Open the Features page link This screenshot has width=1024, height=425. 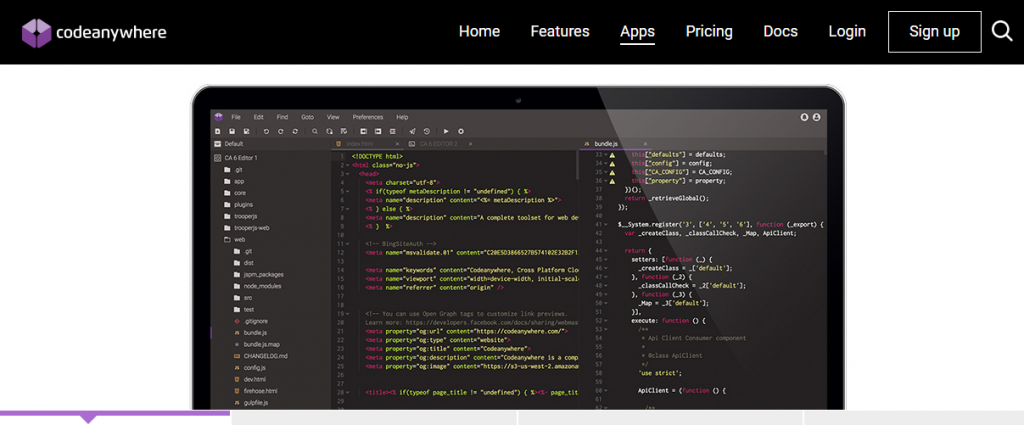tap(559, 32)
